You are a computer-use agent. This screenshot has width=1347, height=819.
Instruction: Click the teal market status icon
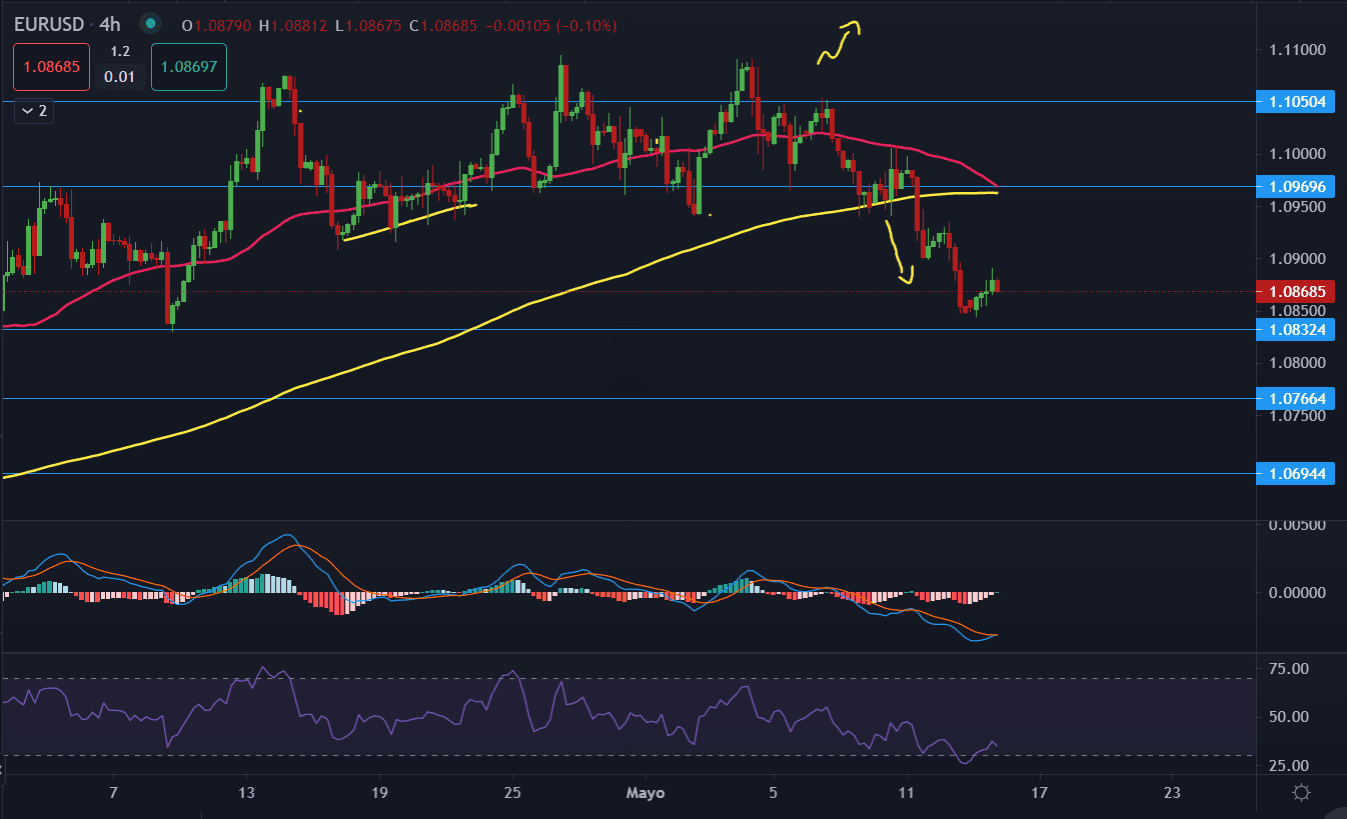pos(150,23)
